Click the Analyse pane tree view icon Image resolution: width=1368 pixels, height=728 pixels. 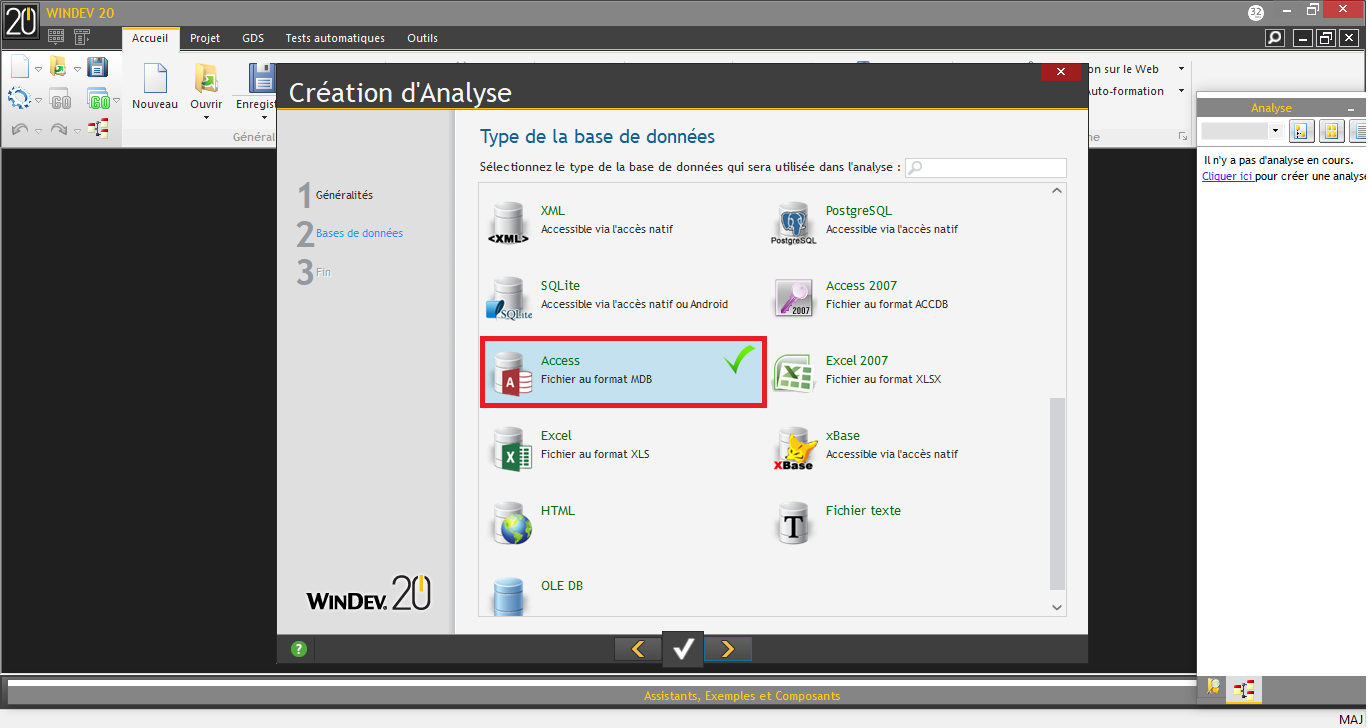[x=1301, y=131]
